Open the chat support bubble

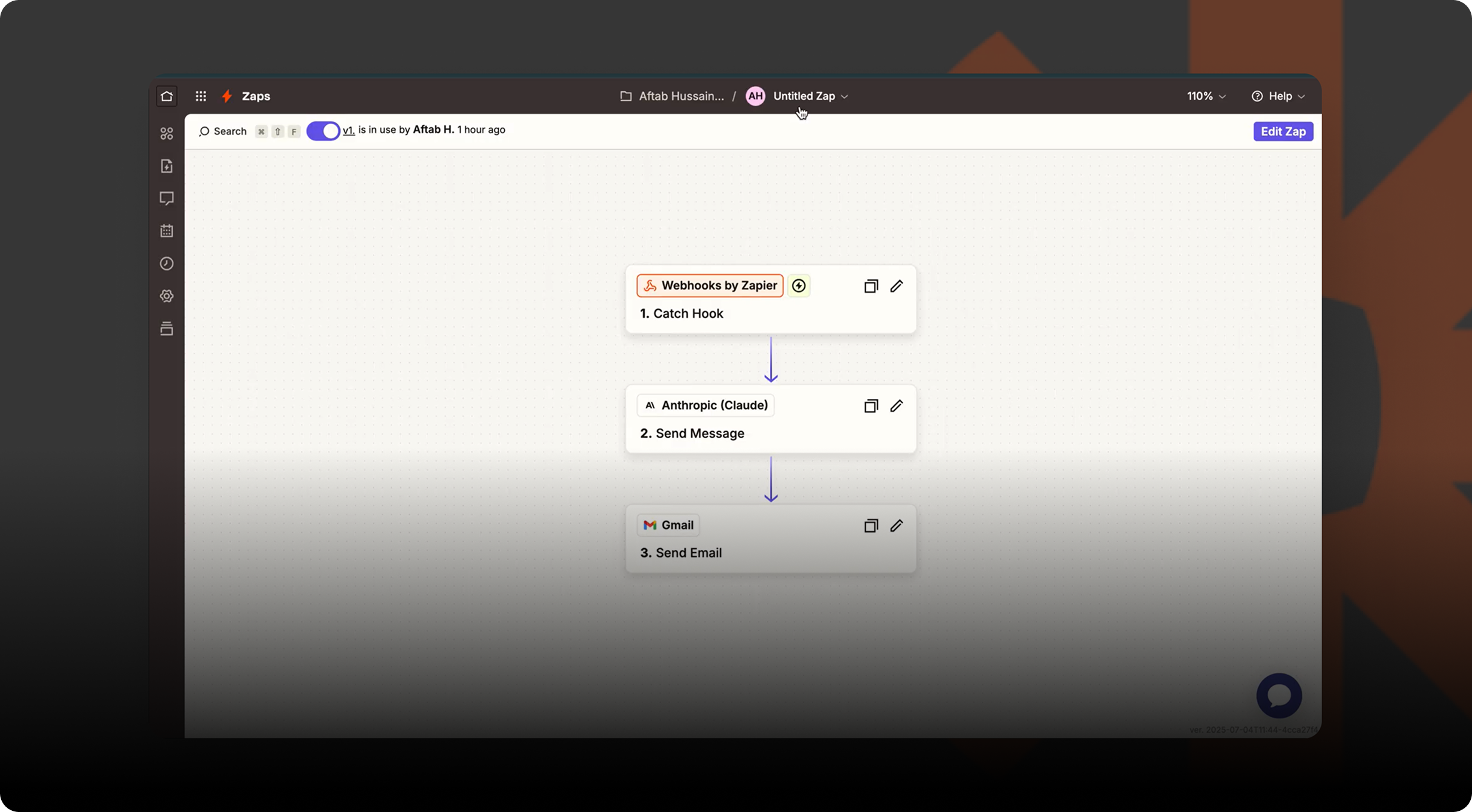coord(1279,696)
